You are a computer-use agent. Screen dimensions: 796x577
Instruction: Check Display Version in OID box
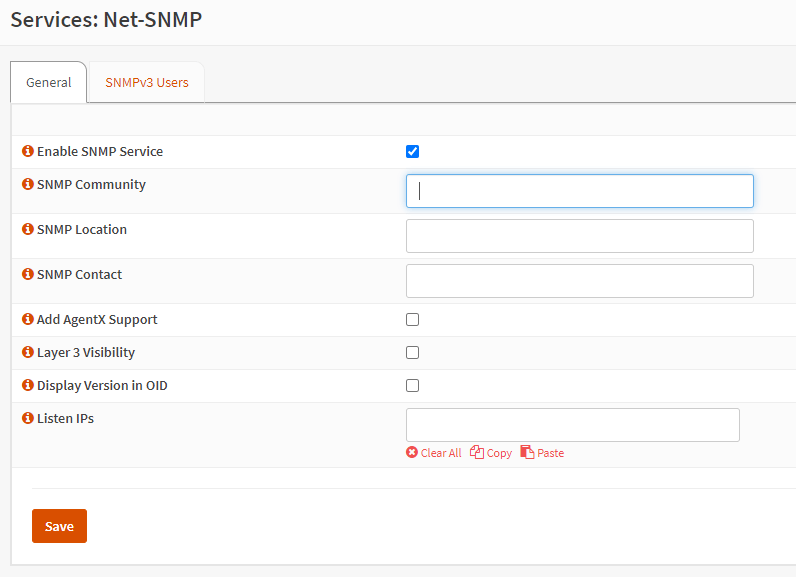pyautogui.click(x=412, y=385)
